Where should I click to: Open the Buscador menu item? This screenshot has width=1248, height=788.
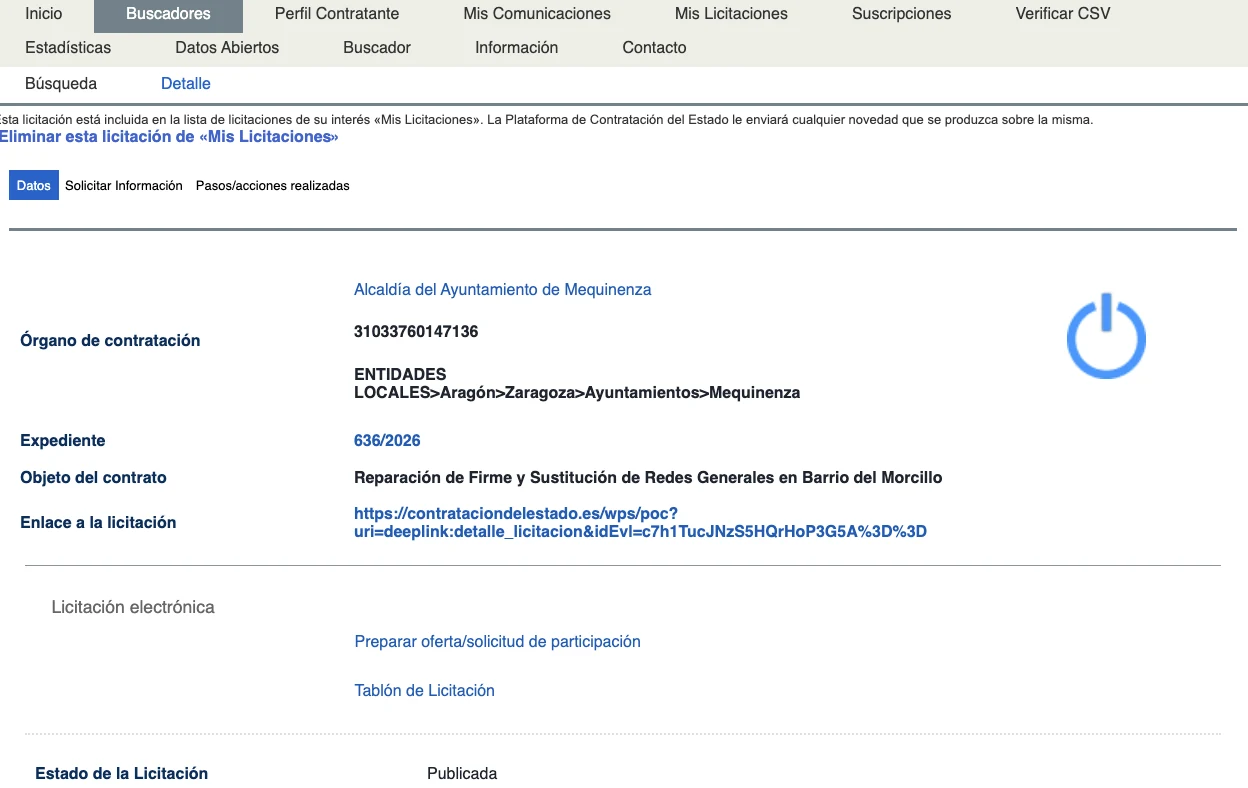pyautogui.click(x=377, y=47)
